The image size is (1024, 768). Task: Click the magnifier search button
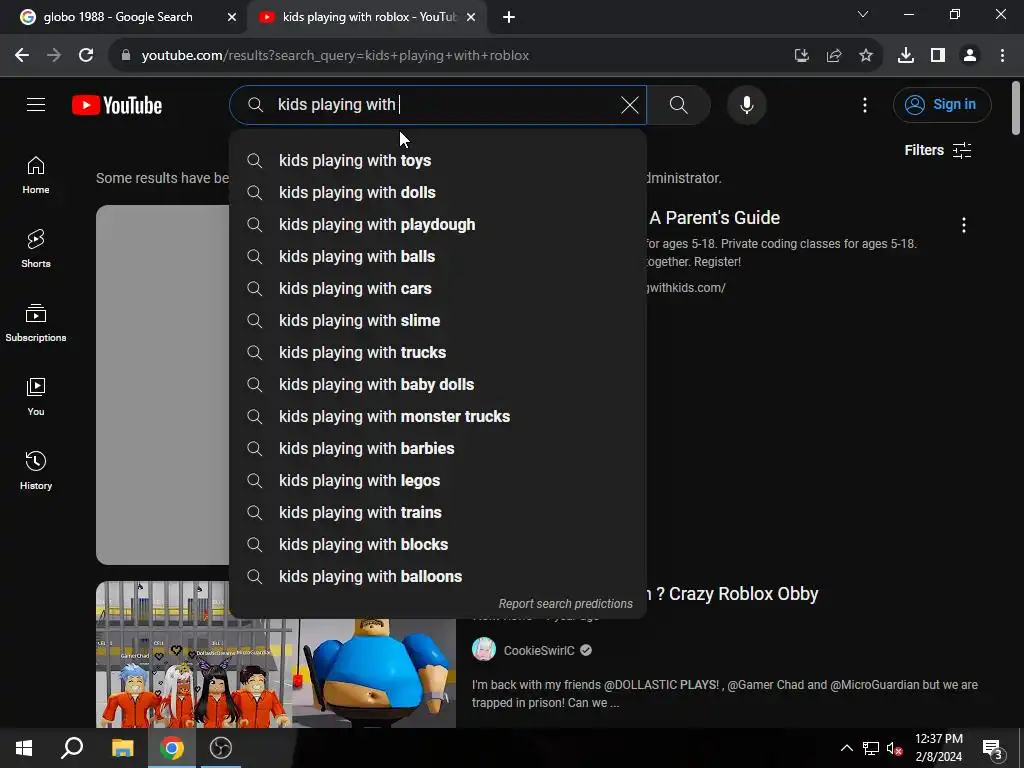(x=679, y=104)
